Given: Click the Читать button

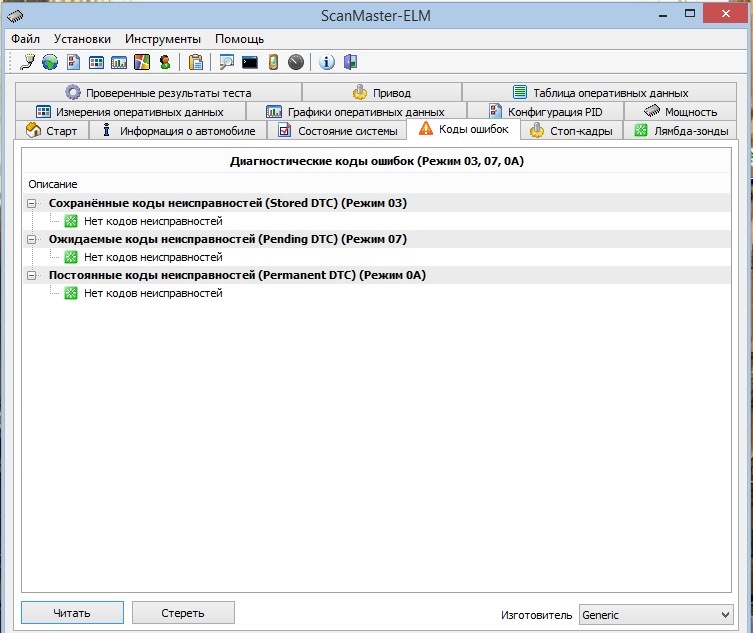Looking at the screenshot, I should pyautogui.click(x=72, y=612).
